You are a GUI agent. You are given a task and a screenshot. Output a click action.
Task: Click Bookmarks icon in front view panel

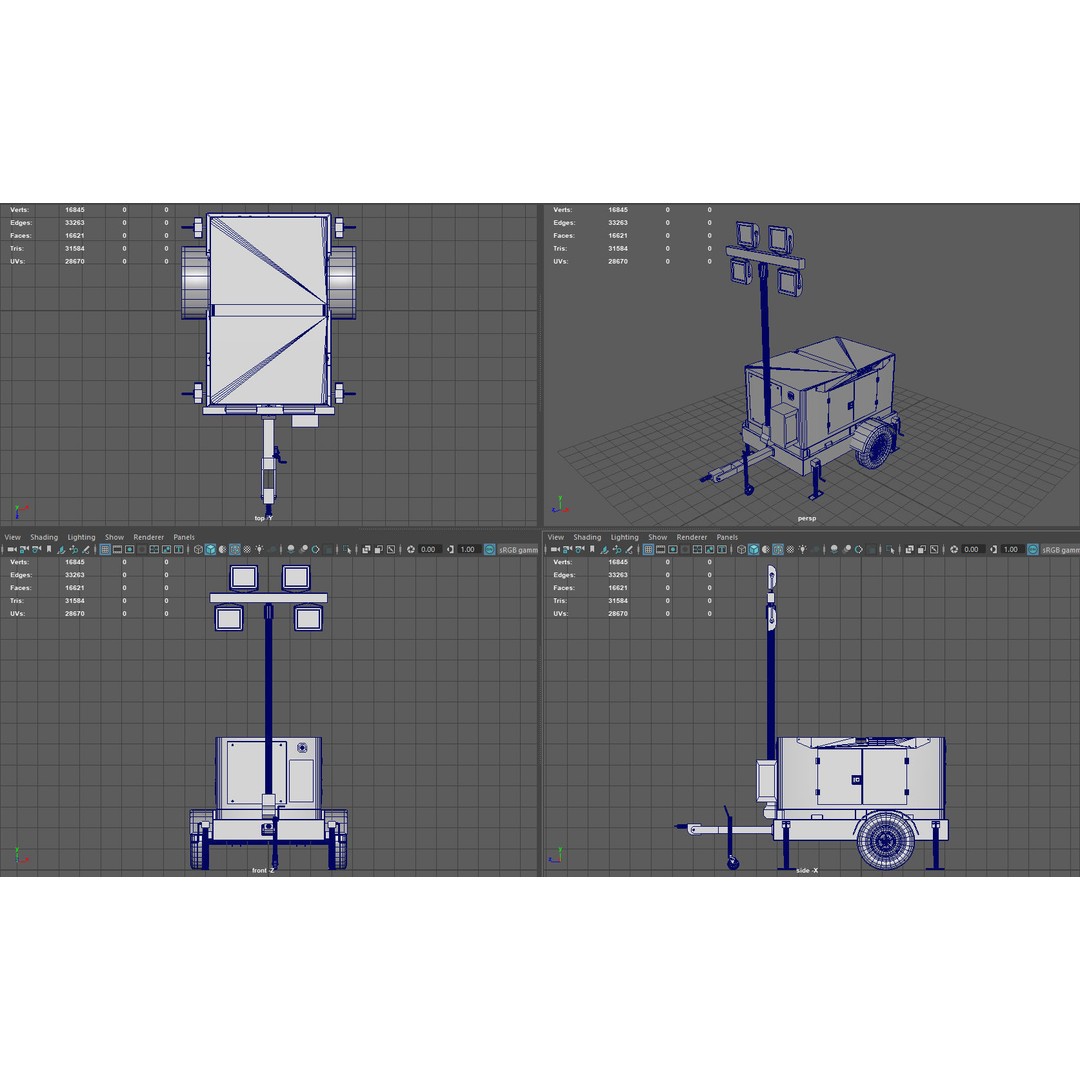49,549
